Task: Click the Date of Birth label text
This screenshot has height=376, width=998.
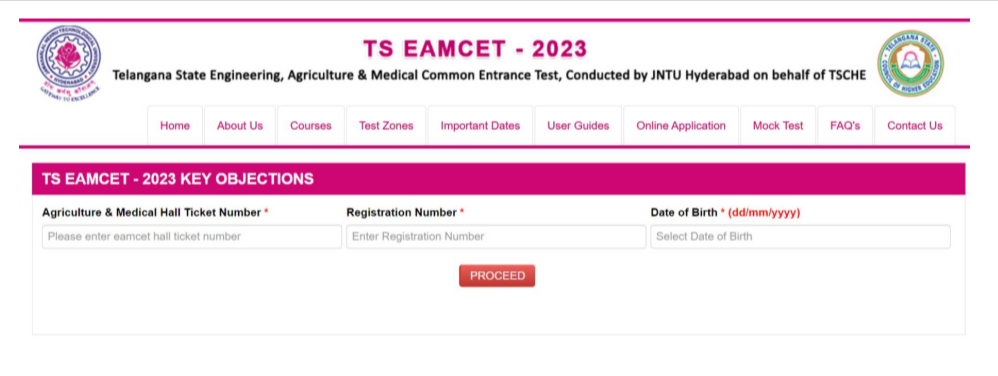Action: [x=684, y=212]
